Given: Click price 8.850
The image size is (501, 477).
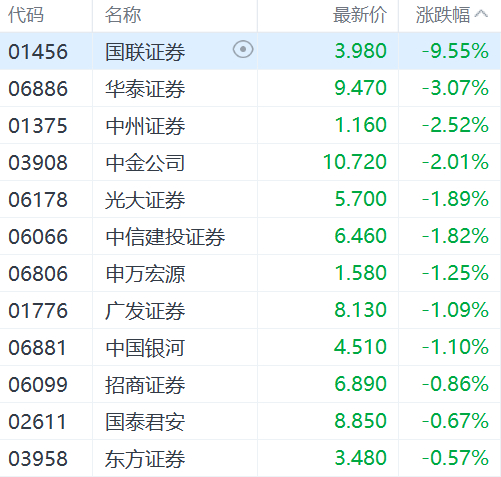Looking at the screenshot, I should (361, 421).
